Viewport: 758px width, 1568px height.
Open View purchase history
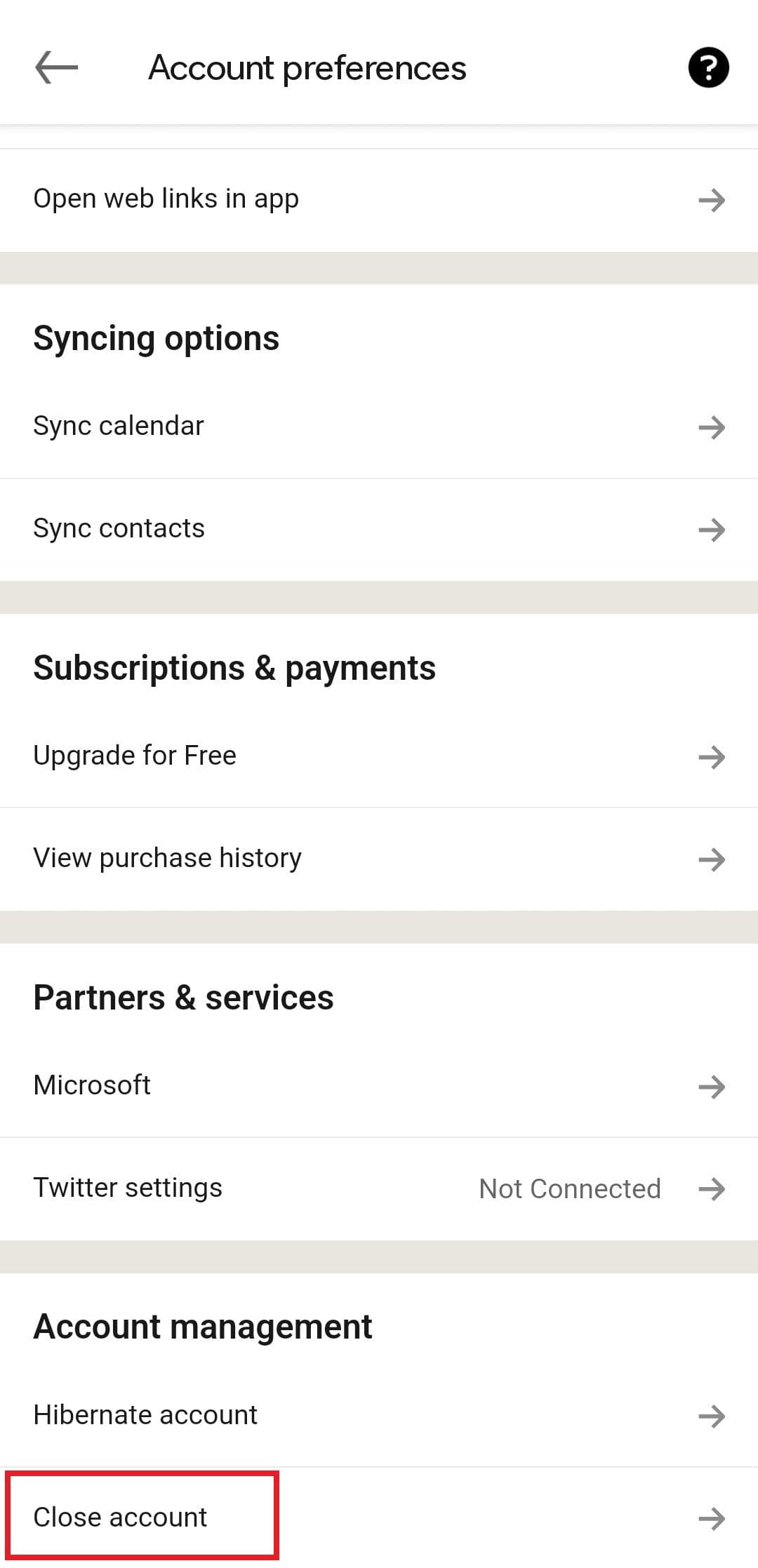tap(167, 858)
